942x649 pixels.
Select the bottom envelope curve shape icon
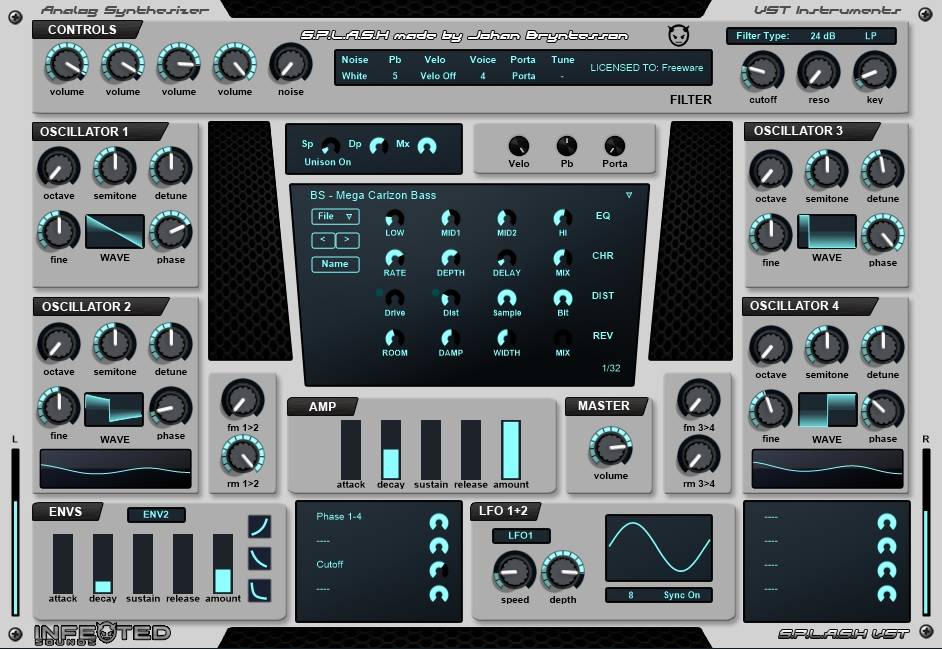pyautogui.click(x=259, y=590)
